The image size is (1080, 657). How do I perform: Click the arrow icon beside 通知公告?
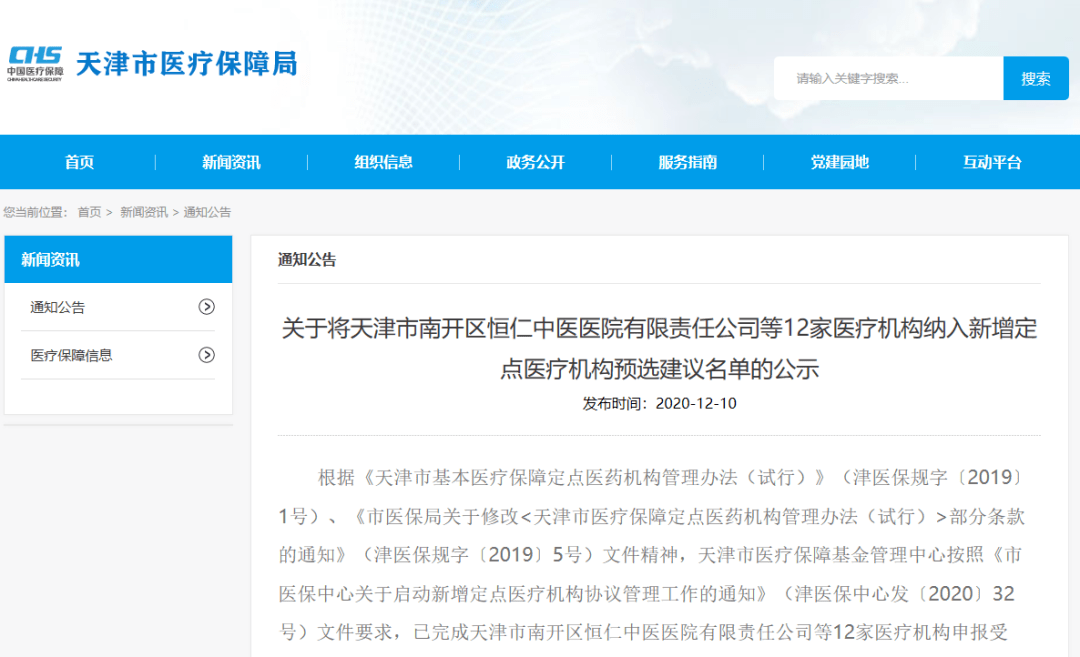point(207,306)
